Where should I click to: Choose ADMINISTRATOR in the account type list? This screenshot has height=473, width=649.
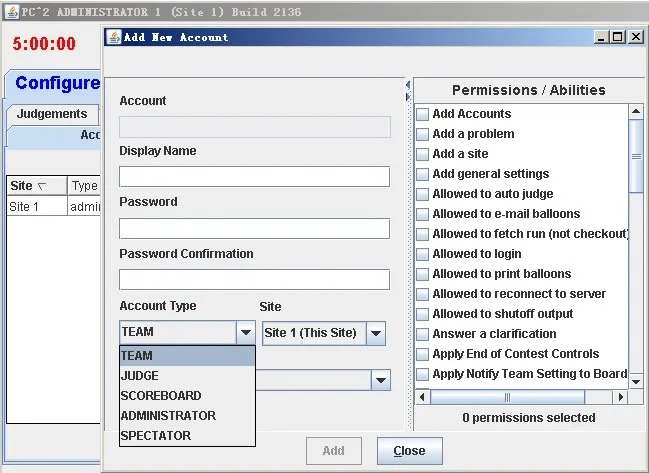click(x=168, y=416)
